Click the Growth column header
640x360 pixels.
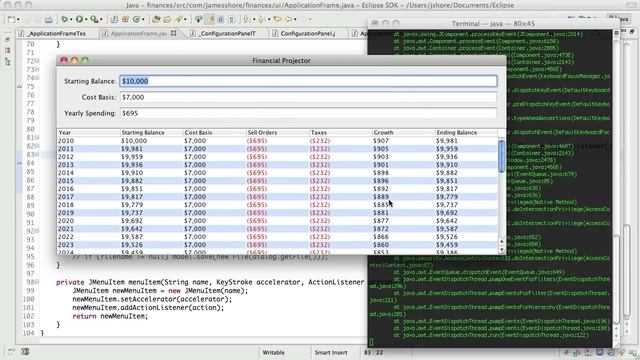tap(403, 133)
